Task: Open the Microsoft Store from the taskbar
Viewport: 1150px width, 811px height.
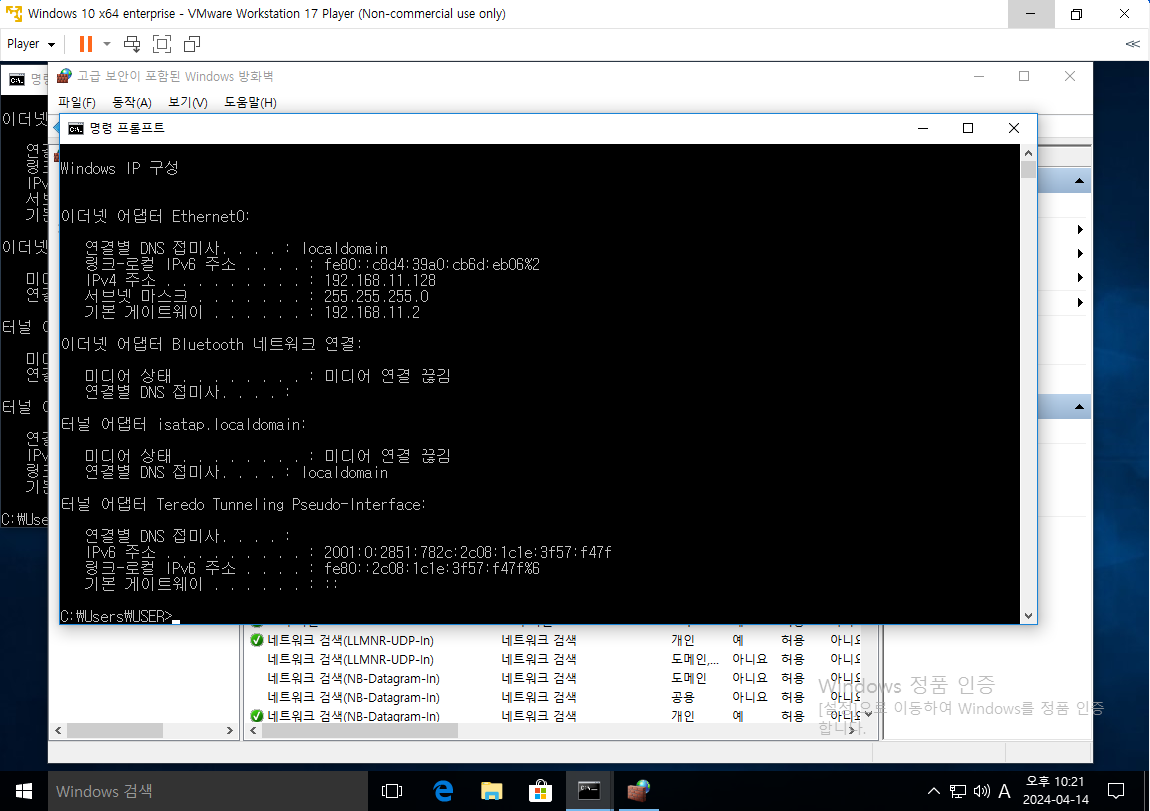Action: coord(541,791)
